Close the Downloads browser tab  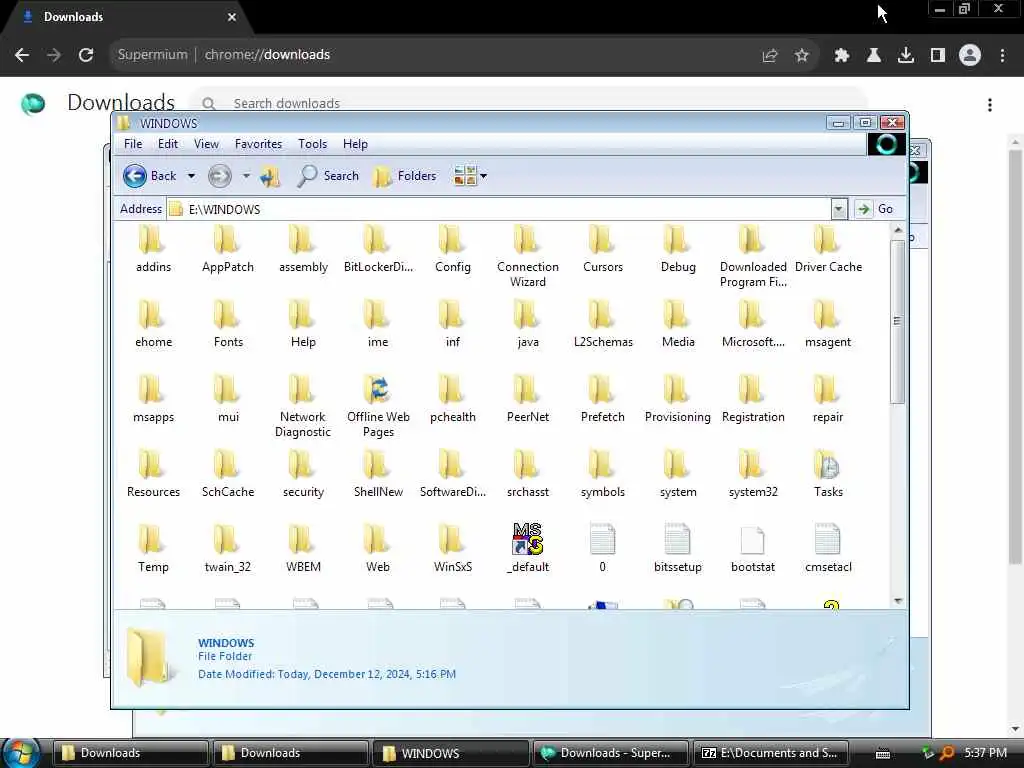pyautogui.click(x=232, y=17)
